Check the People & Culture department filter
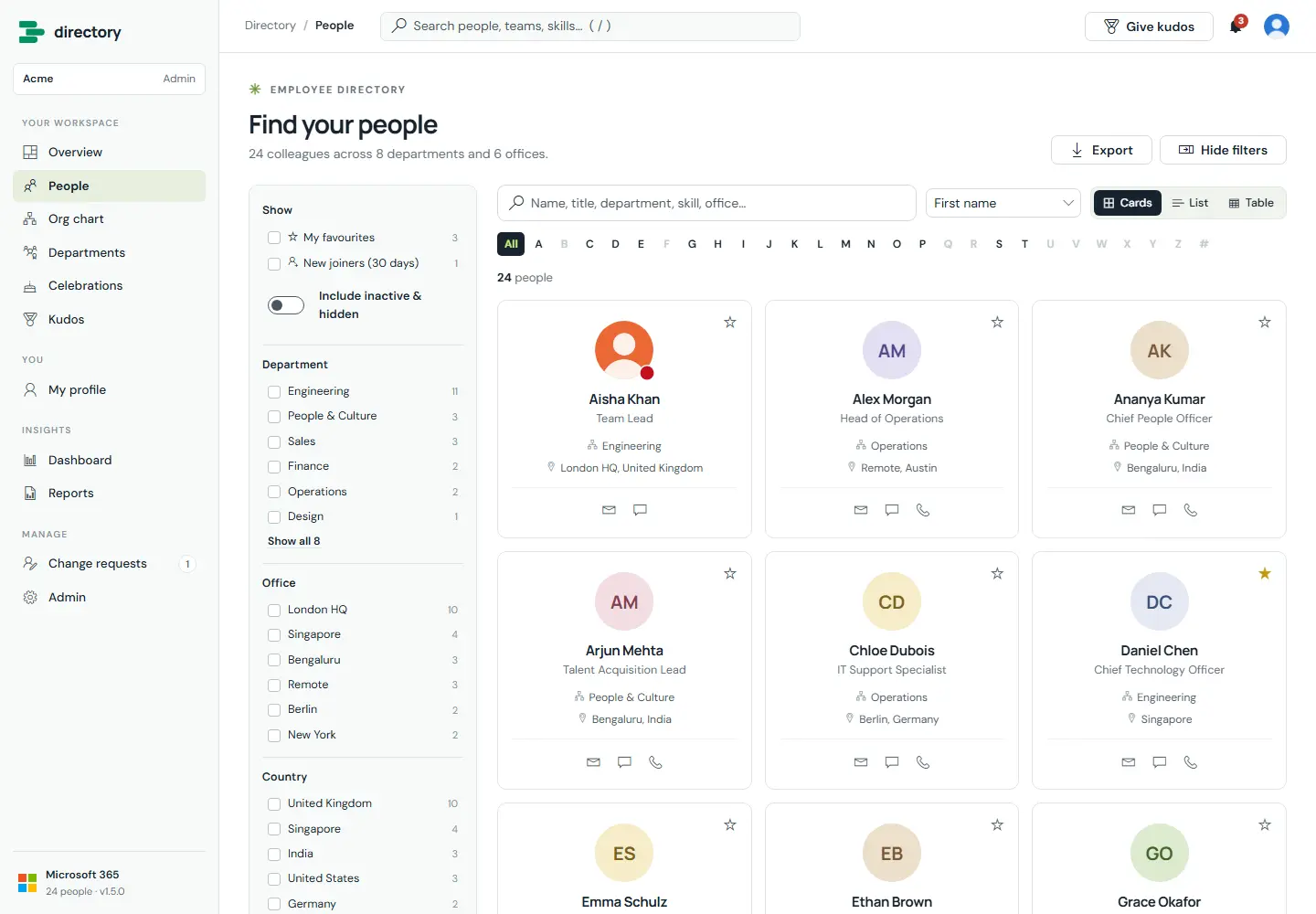Screen dimensions: 1316x914 pyautogui.click(x=274, y=416)
